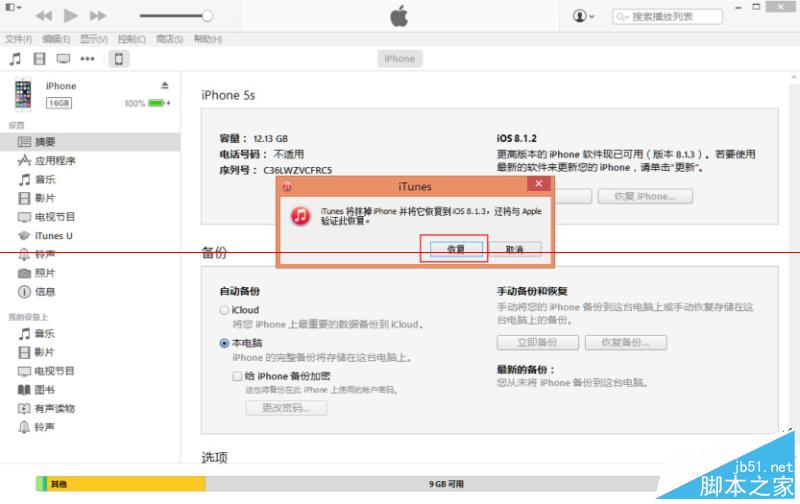Click the rewind playback button
The image size is (800, 504).
click(44, 16)
